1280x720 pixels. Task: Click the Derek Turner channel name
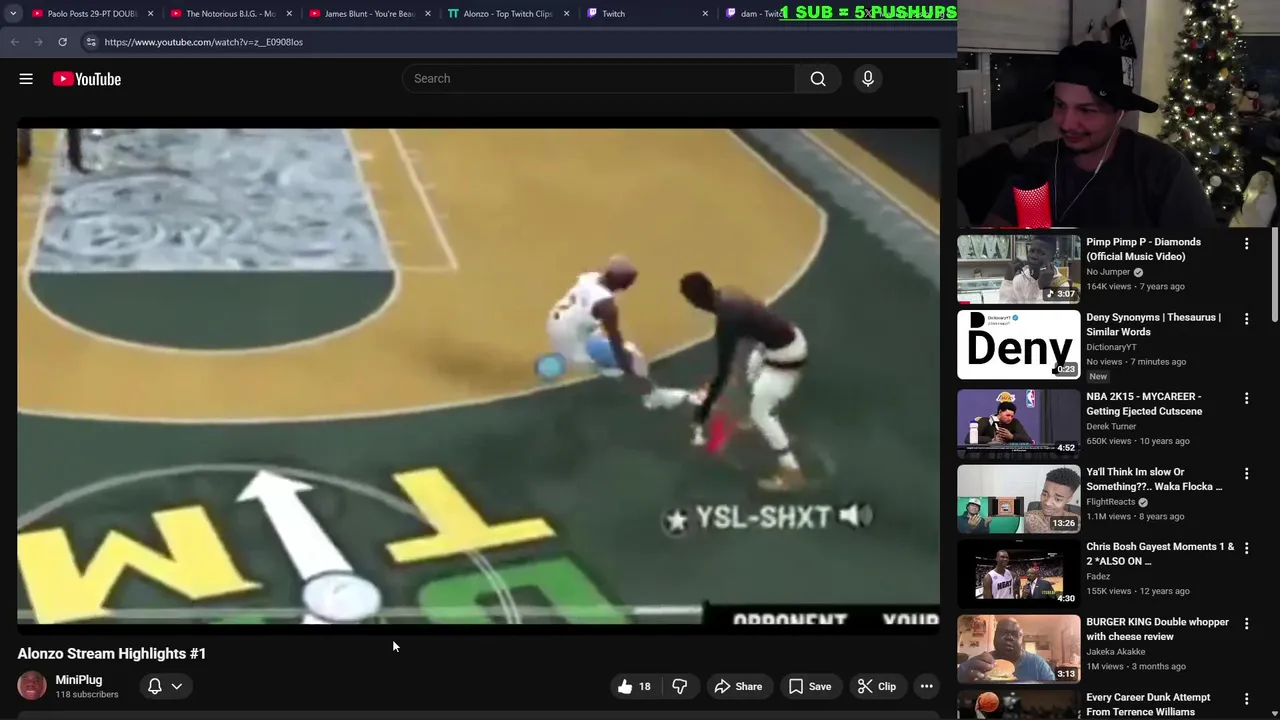(x=1111, y=427)
